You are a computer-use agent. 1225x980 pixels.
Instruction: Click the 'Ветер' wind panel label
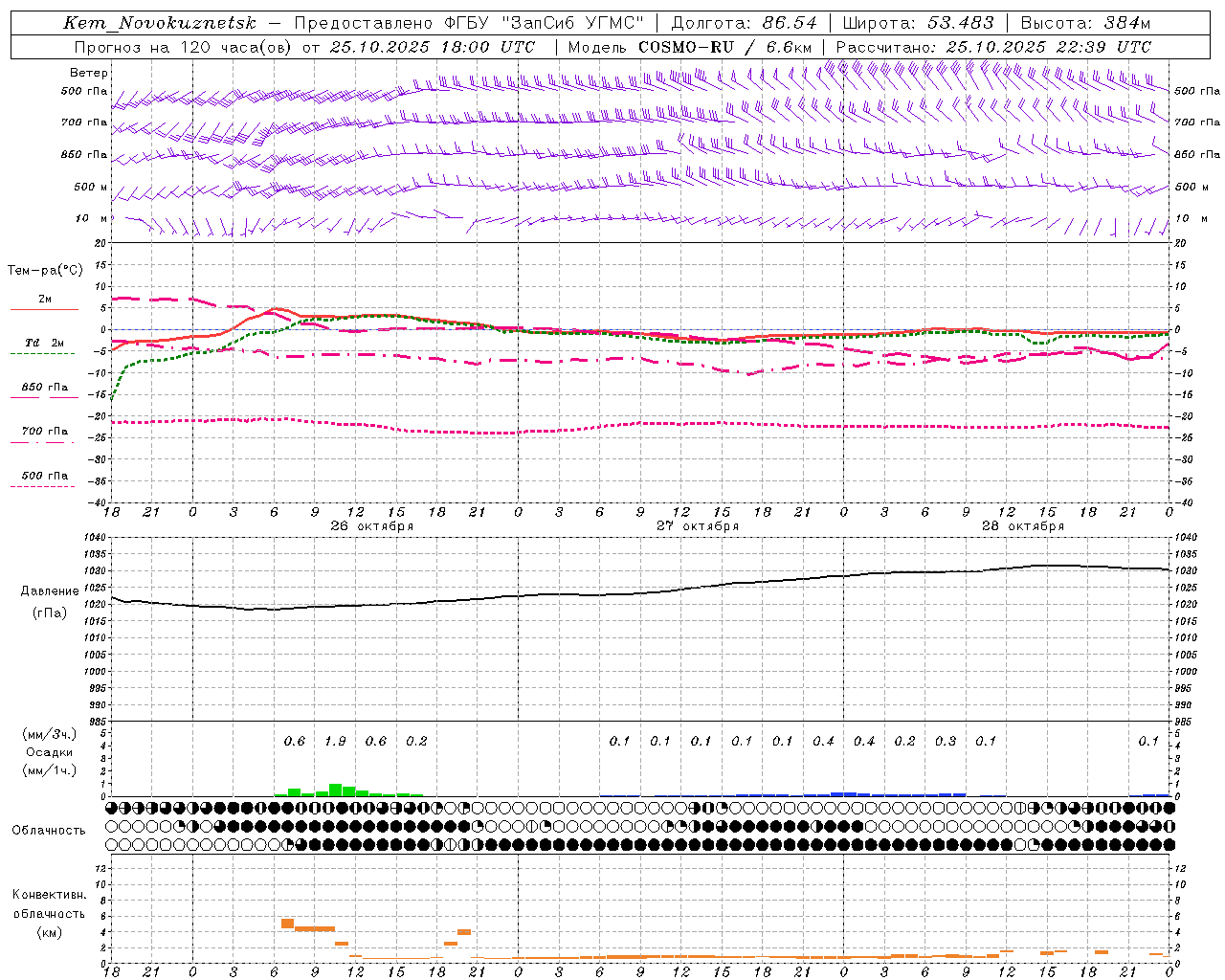(88, 73)
